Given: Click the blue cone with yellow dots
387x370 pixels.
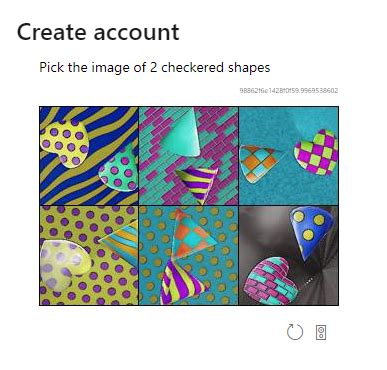Looking at the screenshot, I should point(311,232).
